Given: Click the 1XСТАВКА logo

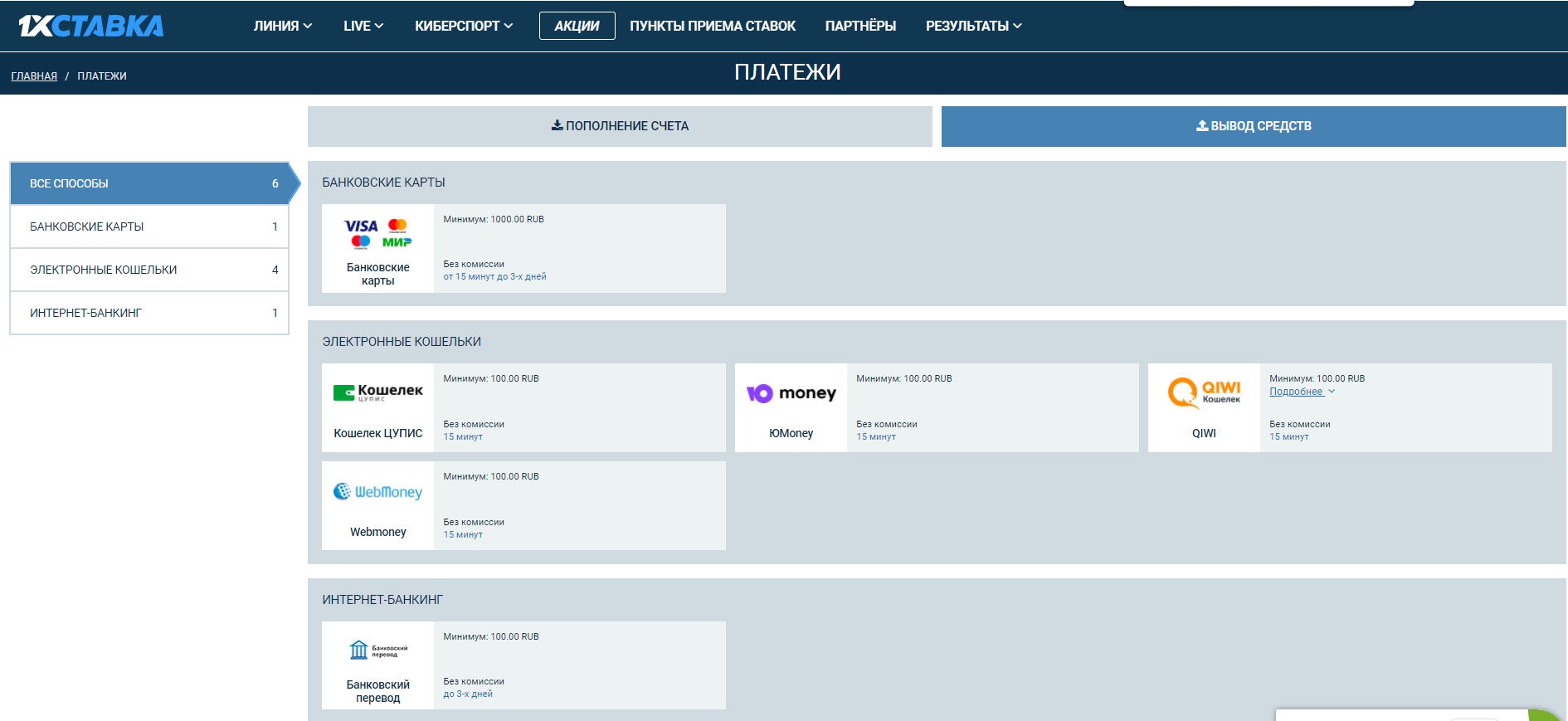Looking at the screenshot, I should point(91,26).
